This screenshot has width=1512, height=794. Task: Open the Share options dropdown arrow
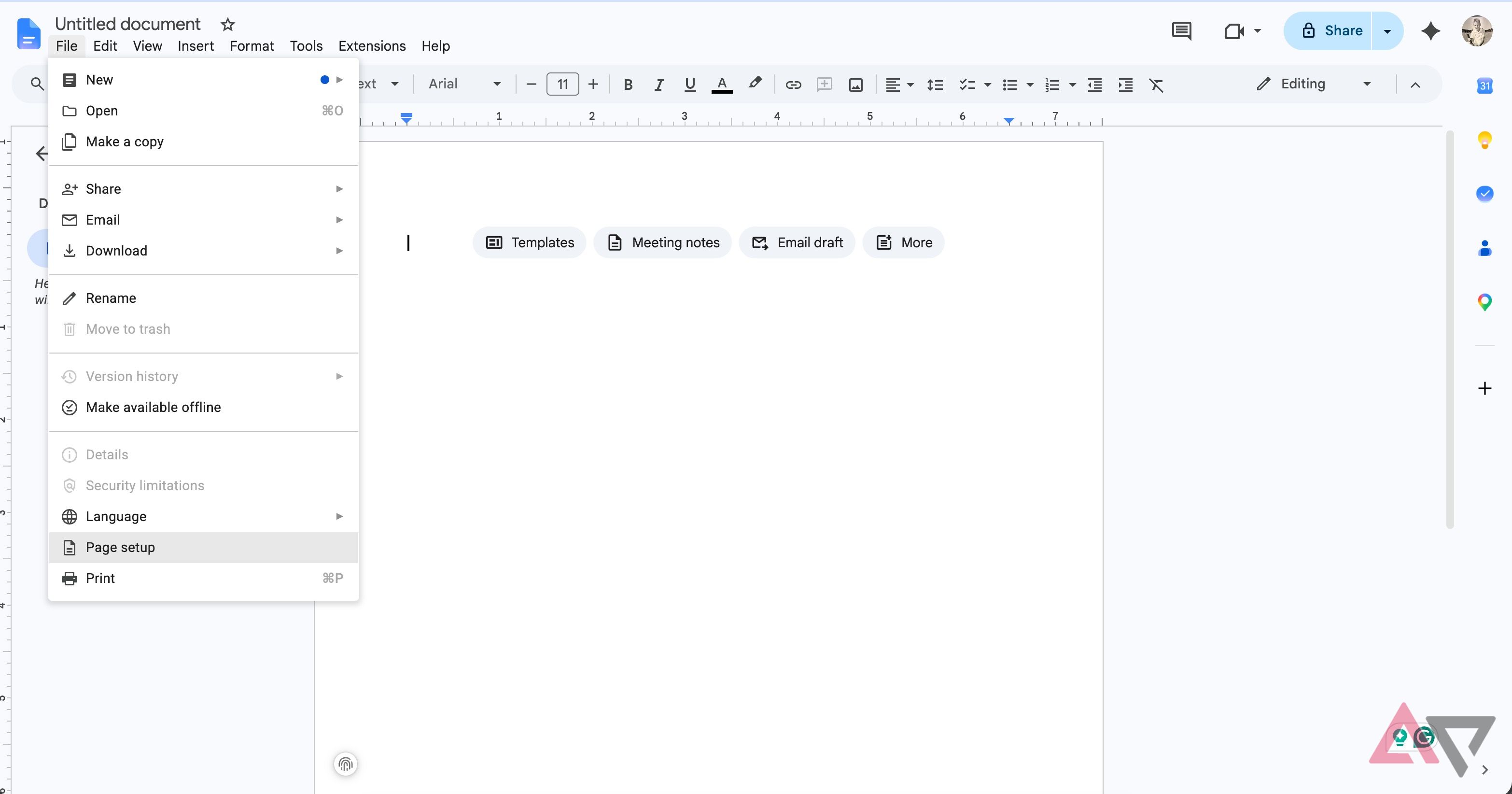pos(1387,30)
